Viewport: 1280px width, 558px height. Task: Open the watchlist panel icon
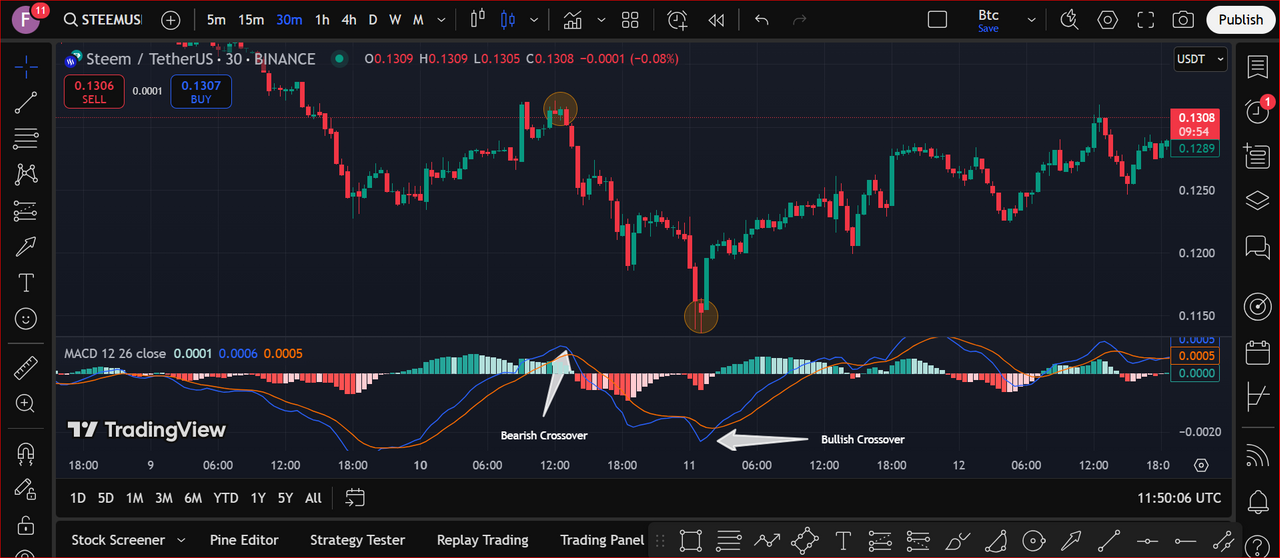tap(1257, 67)
